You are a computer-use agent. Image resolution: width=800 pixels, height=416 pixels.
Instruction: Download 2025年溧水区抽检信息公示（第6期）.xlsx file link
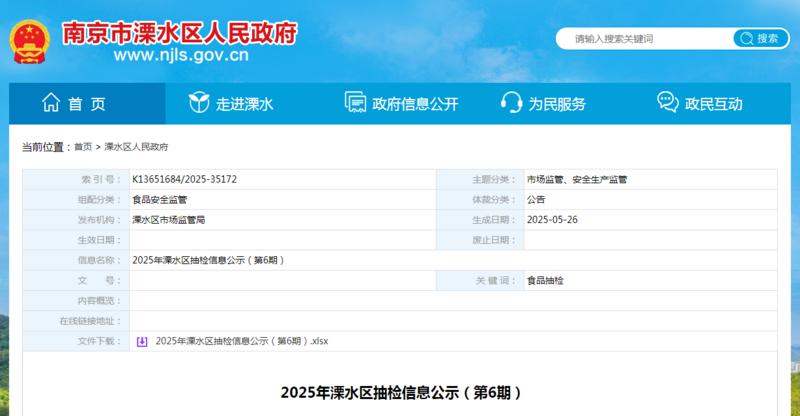pyautogui.click(x=242, y=341)
